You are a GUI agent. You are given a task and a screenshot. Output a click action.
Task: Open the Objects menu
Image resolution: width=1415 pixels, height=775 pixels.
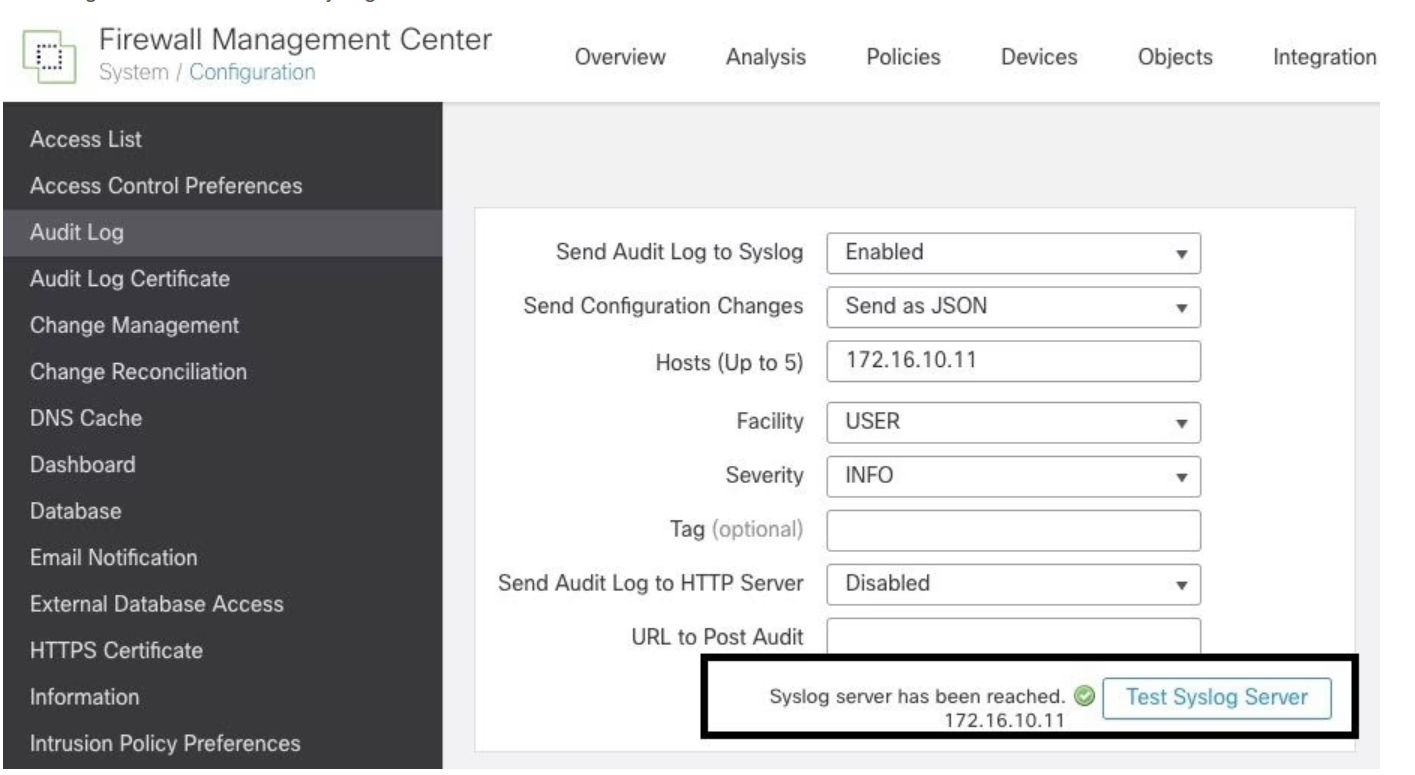point(1174,58)
